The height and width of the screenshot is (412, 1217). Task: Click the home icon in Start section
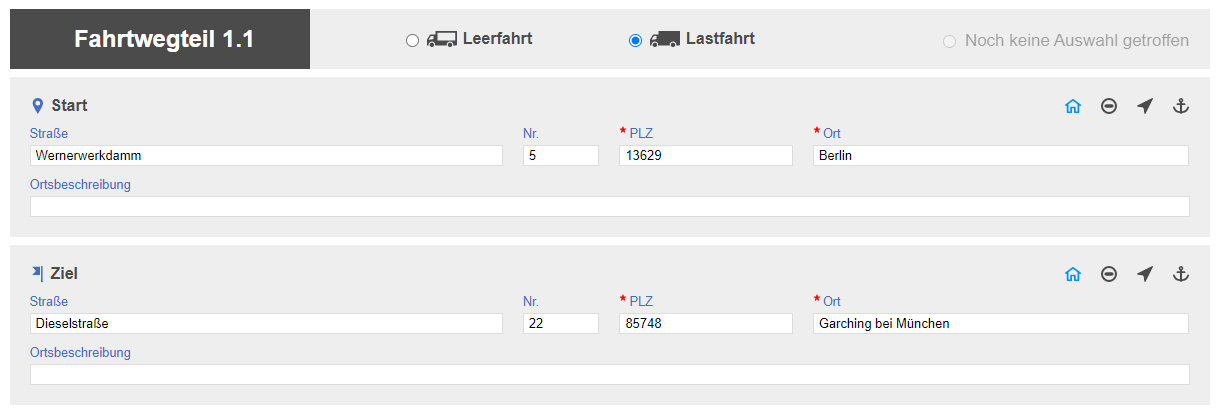[1073, 106]
